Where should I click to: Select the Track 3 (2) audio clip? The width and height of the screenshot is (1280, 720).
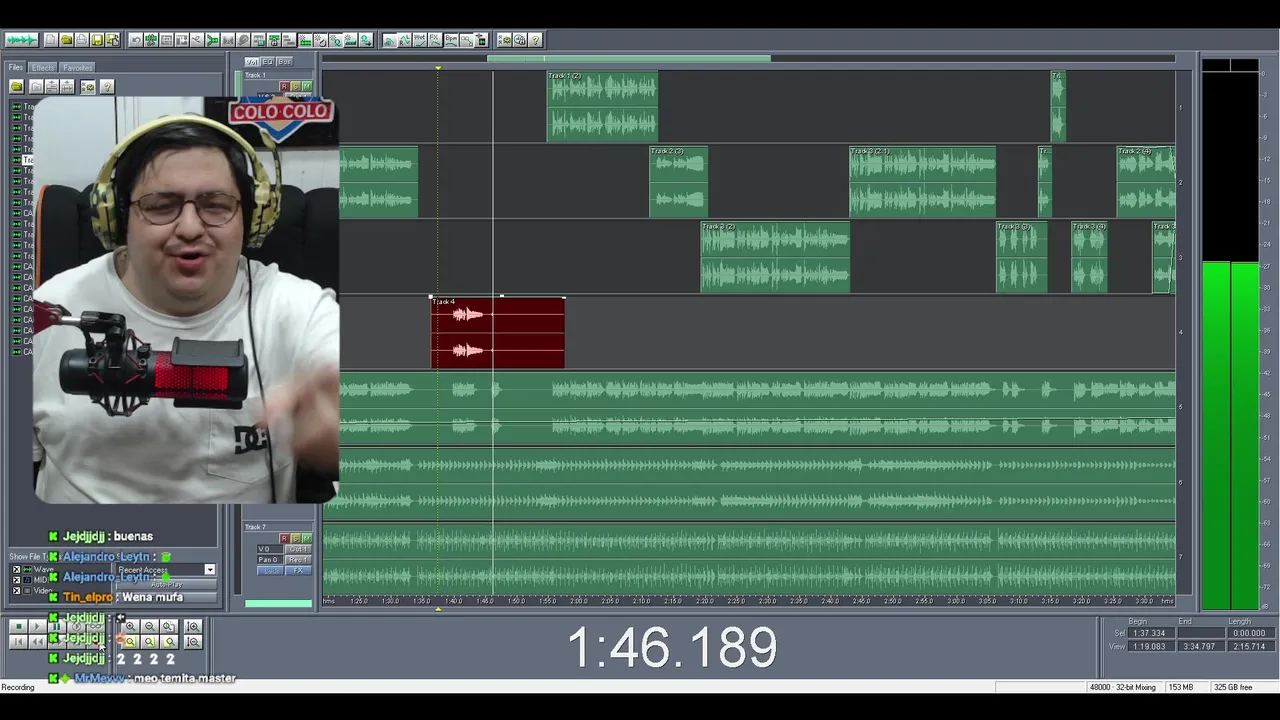[x=775, y=257]
